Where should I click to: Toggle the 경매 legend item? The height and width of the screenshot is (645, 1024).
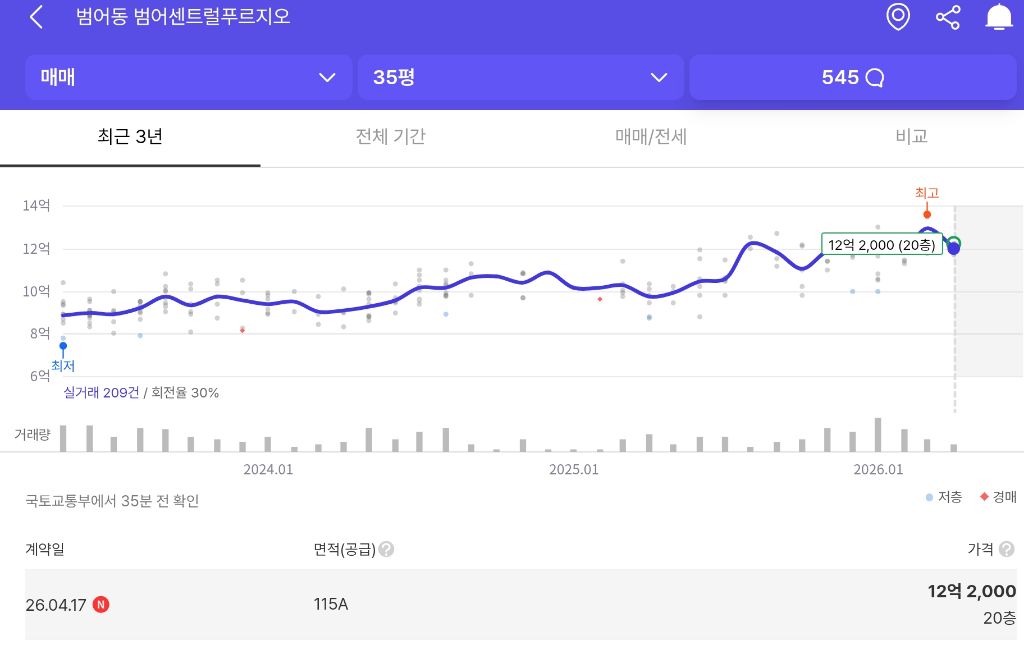999,497
